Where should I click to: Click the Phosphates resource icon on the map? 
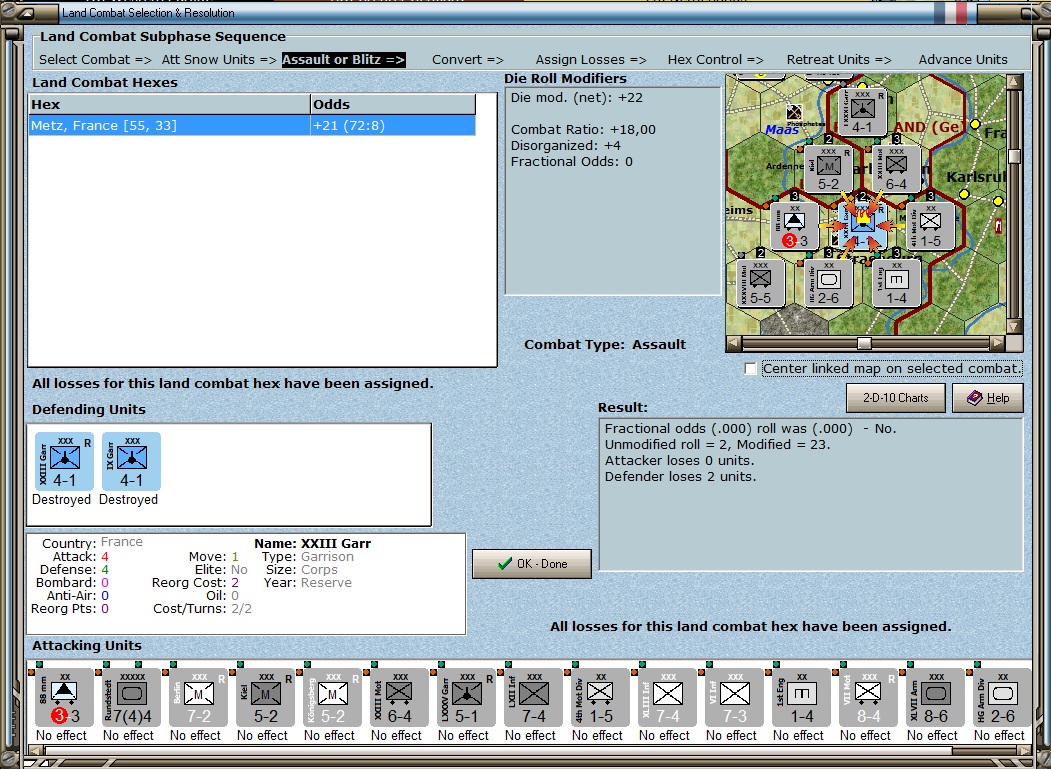coord(794,112)
